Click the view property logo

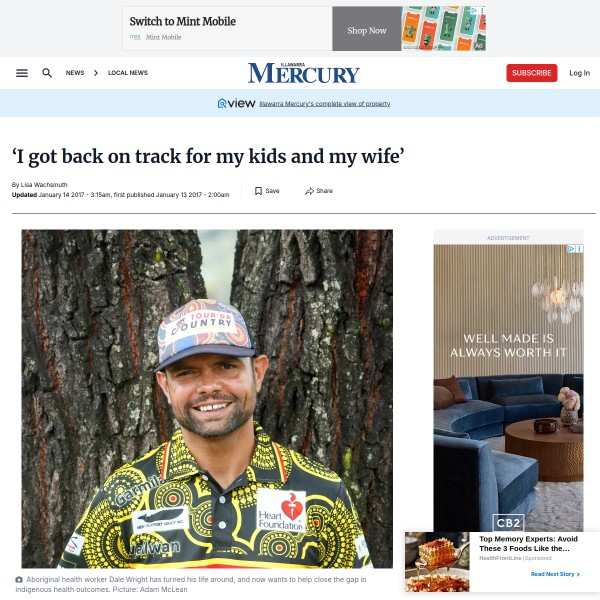236,103
